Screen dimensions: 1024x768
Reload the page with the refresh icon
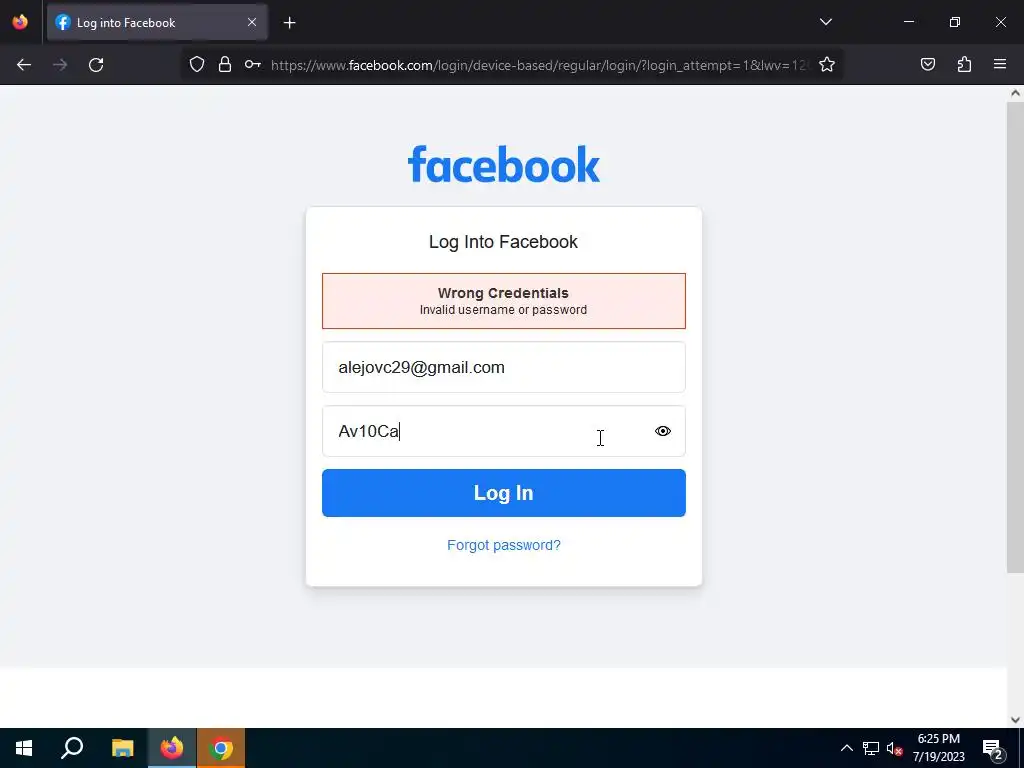(x=96, y=65)
